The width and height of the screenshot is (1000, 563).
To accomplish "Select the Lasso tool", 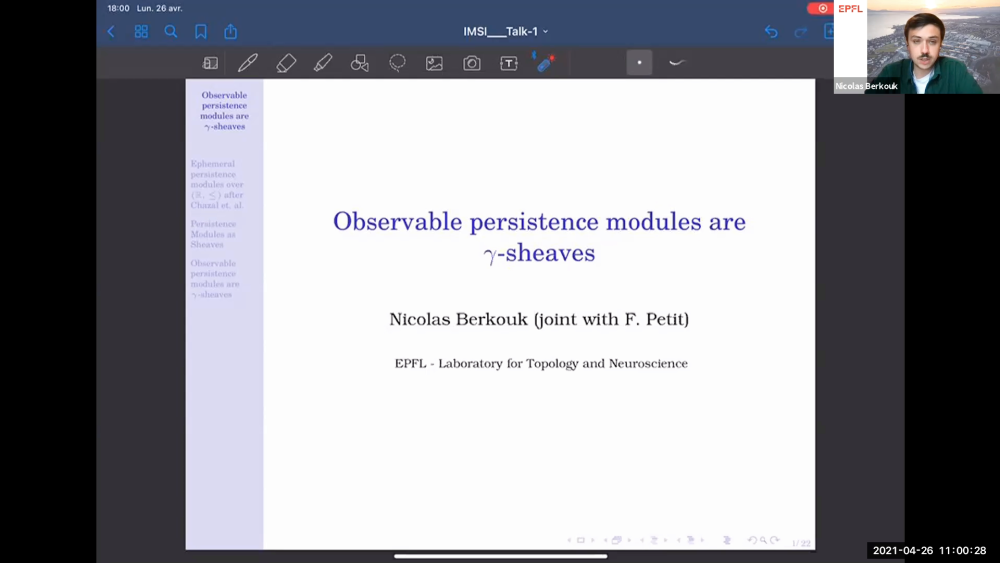I will tap(397, 62).
